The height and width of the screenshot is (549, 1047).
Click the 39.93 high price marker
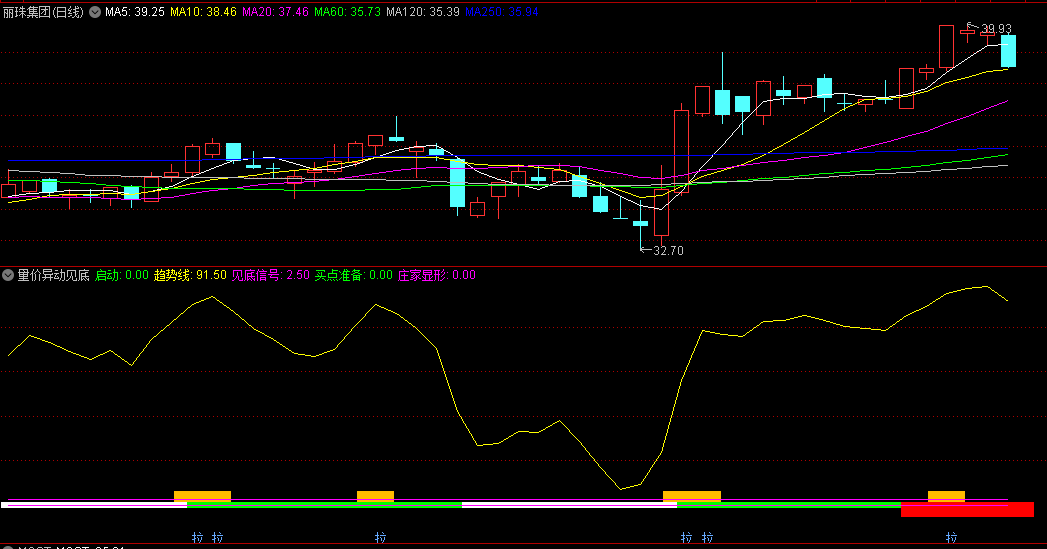tap(997, 29)
